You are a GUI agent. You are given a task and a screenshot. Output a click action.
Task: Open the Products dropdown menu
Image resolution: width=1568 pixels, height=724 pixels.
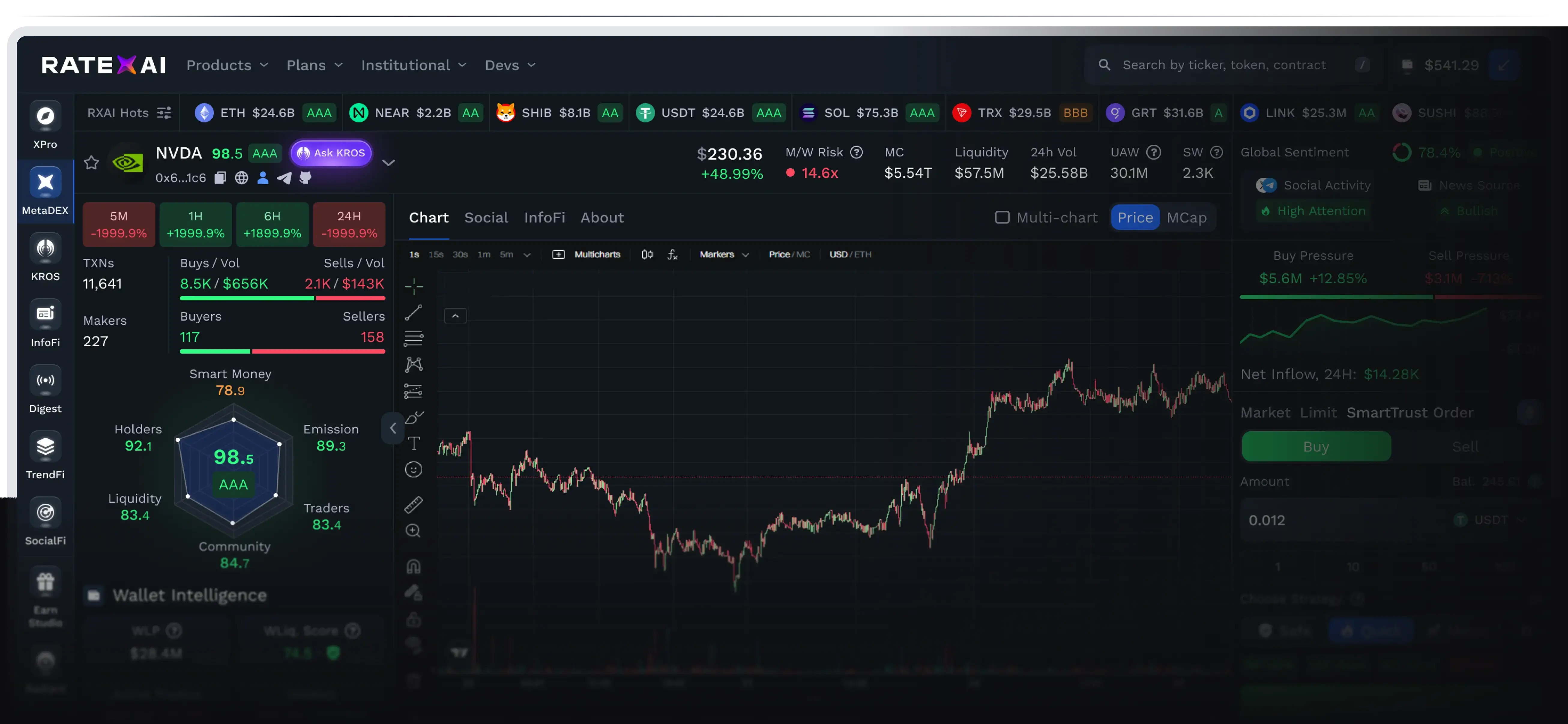tap(227, 65)
